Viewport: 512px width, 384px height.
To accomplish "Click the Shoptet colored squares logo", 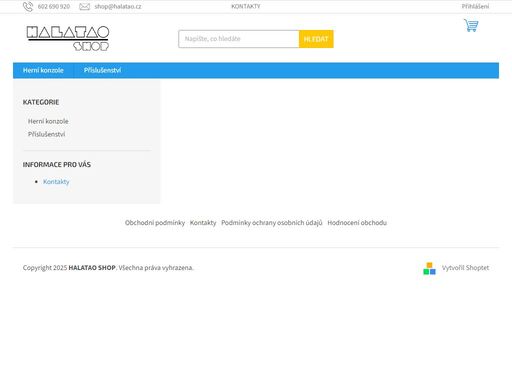I will point(429,268).
